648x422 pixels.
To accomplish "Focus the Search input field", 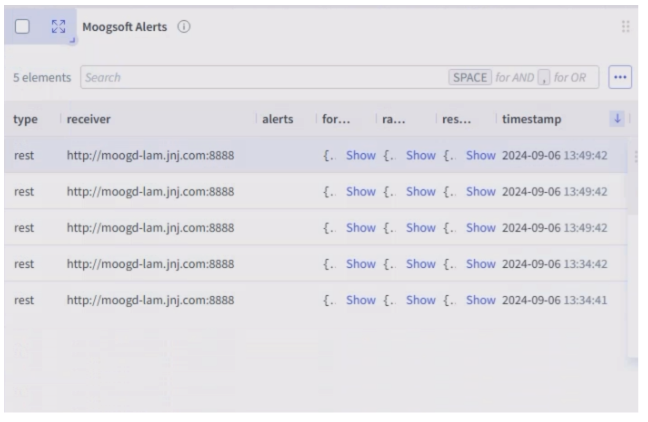I will (339, 77).
